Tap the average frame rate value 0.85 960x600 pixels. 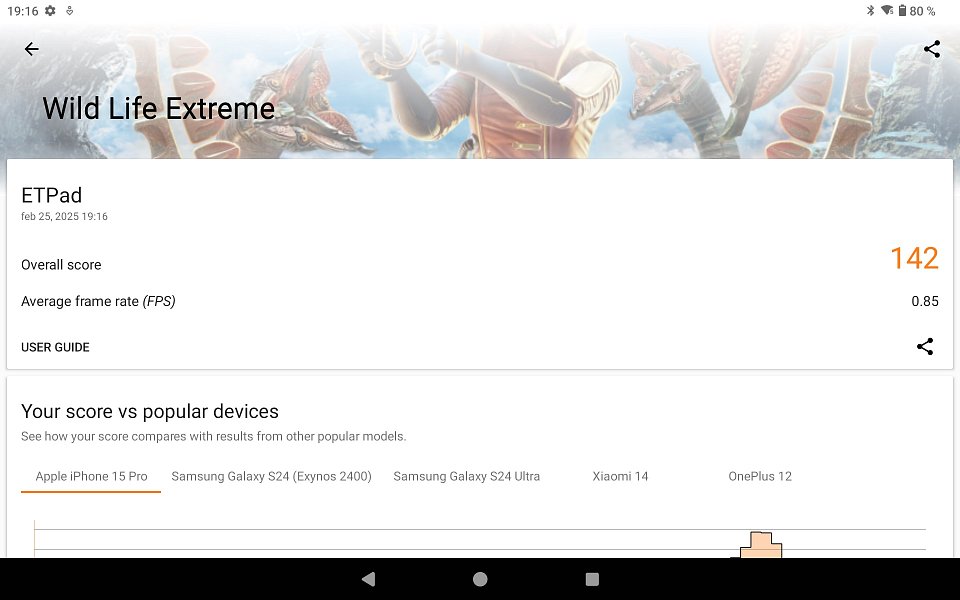(924, 301)
